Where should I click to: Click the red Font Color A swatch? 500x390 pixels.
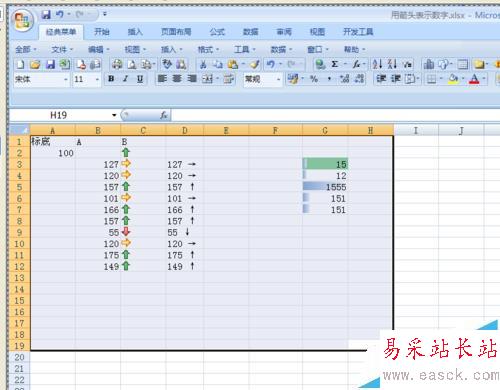point(474,79)
